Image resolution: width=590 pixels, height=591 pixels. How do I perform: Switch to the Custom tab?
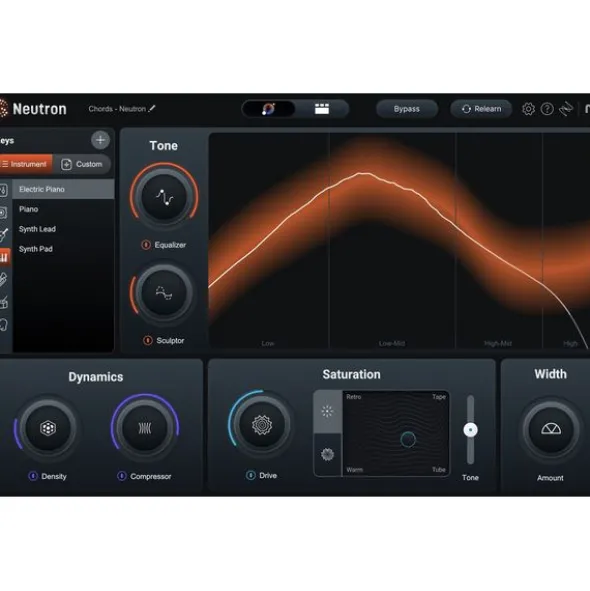(82, 164)
